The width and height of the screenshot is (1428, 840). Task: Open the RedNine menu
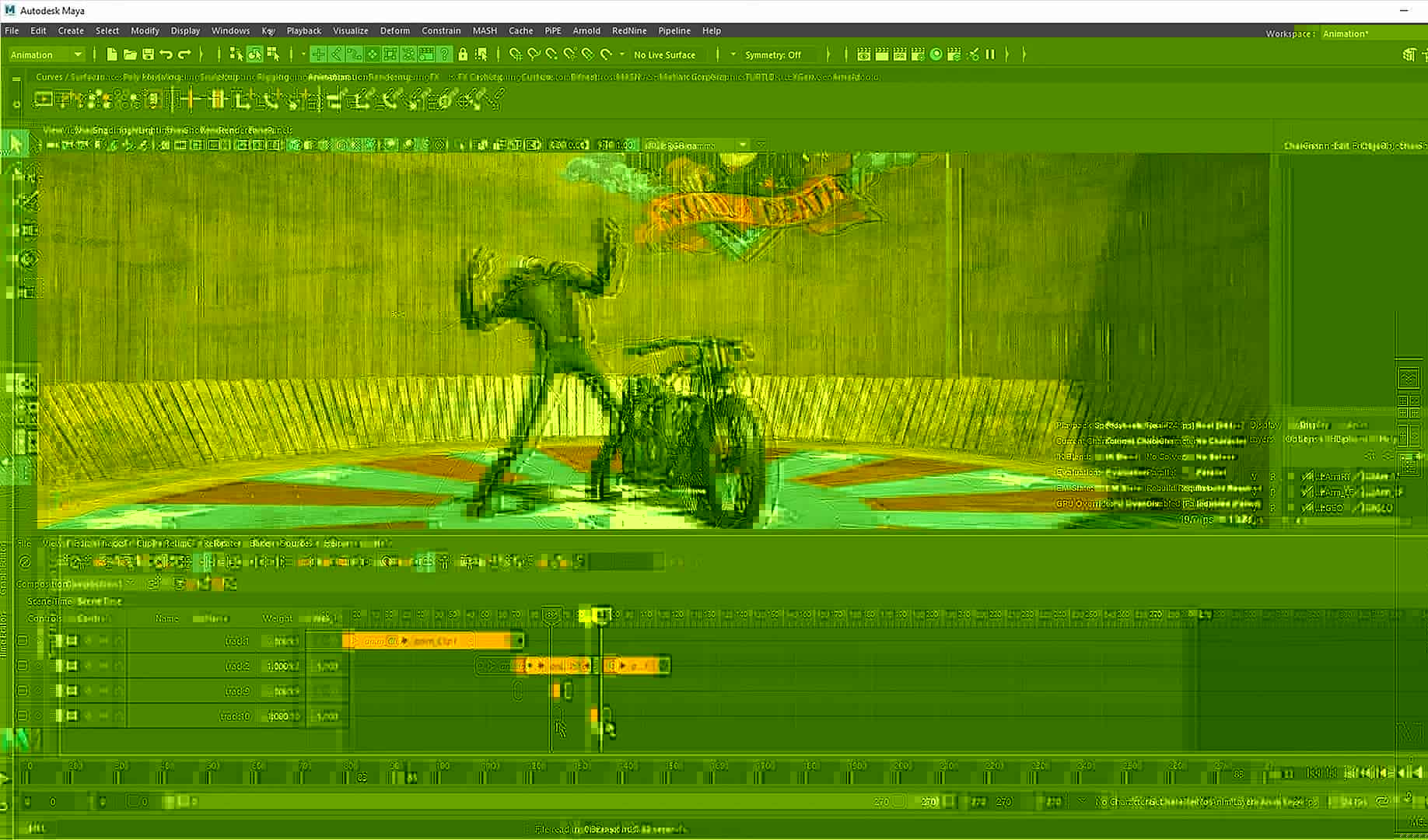629,30
